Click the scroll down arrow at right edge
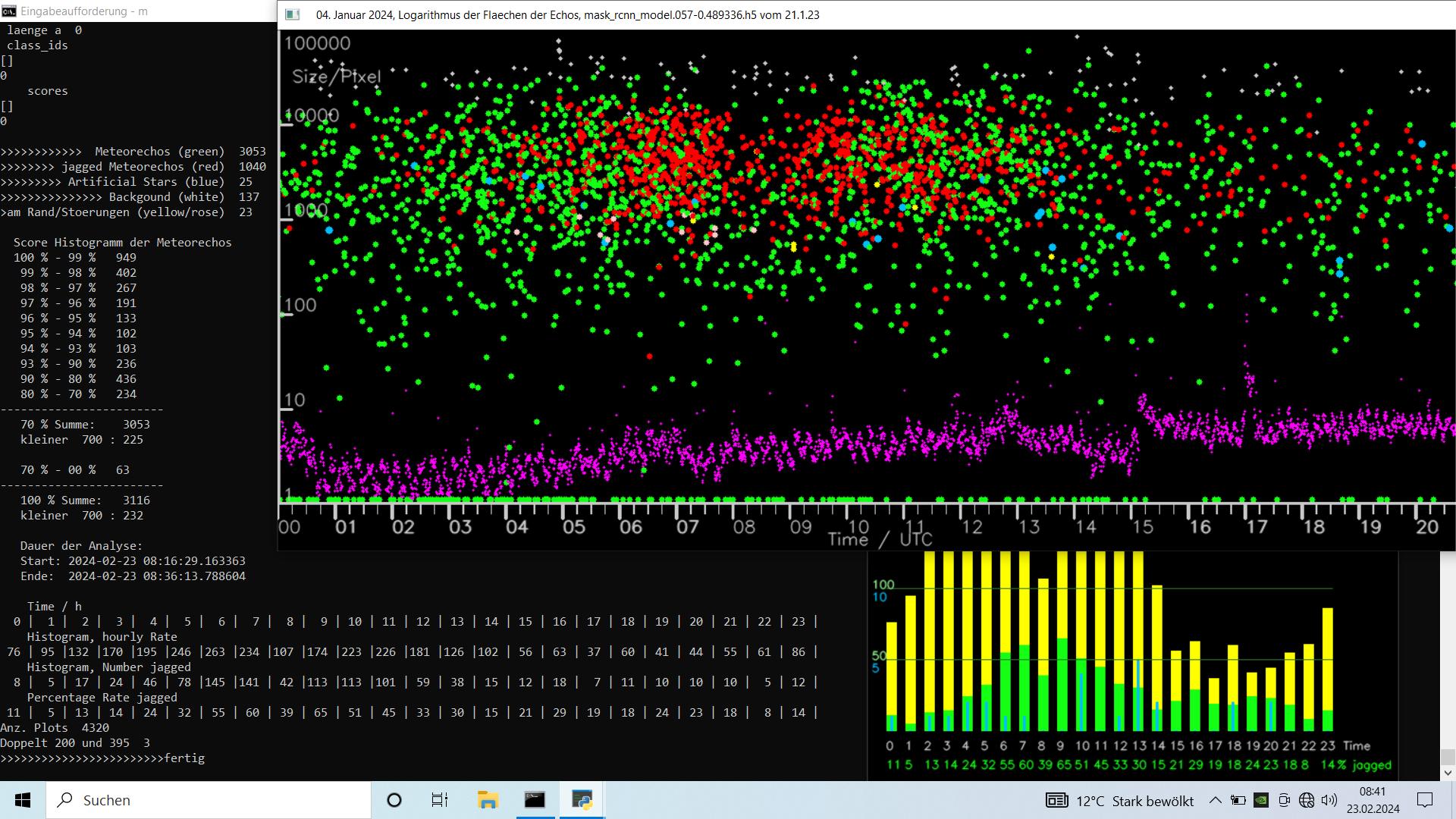 (x=1447, y=773)
